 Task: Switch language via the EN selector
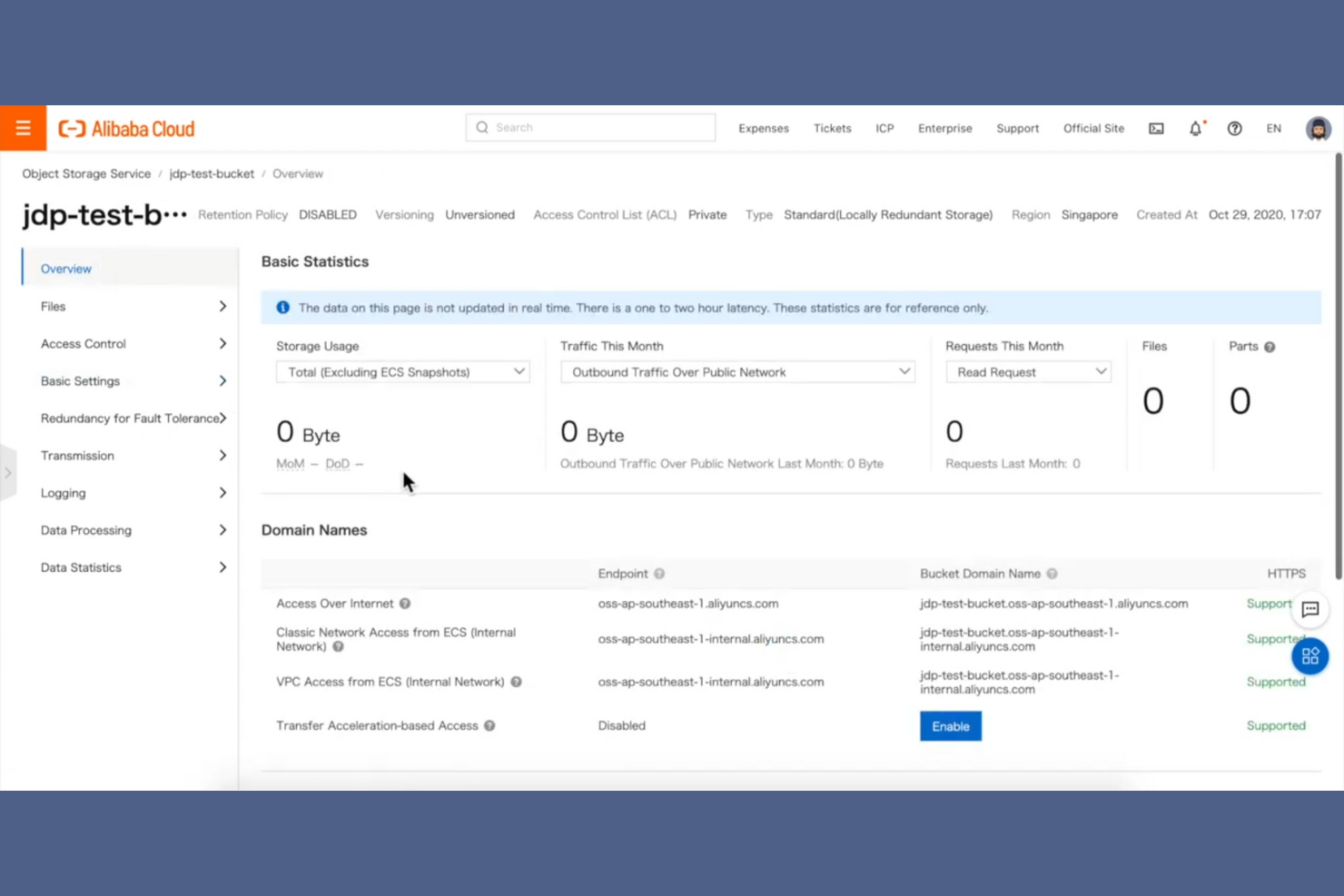tap(1274, 129)
